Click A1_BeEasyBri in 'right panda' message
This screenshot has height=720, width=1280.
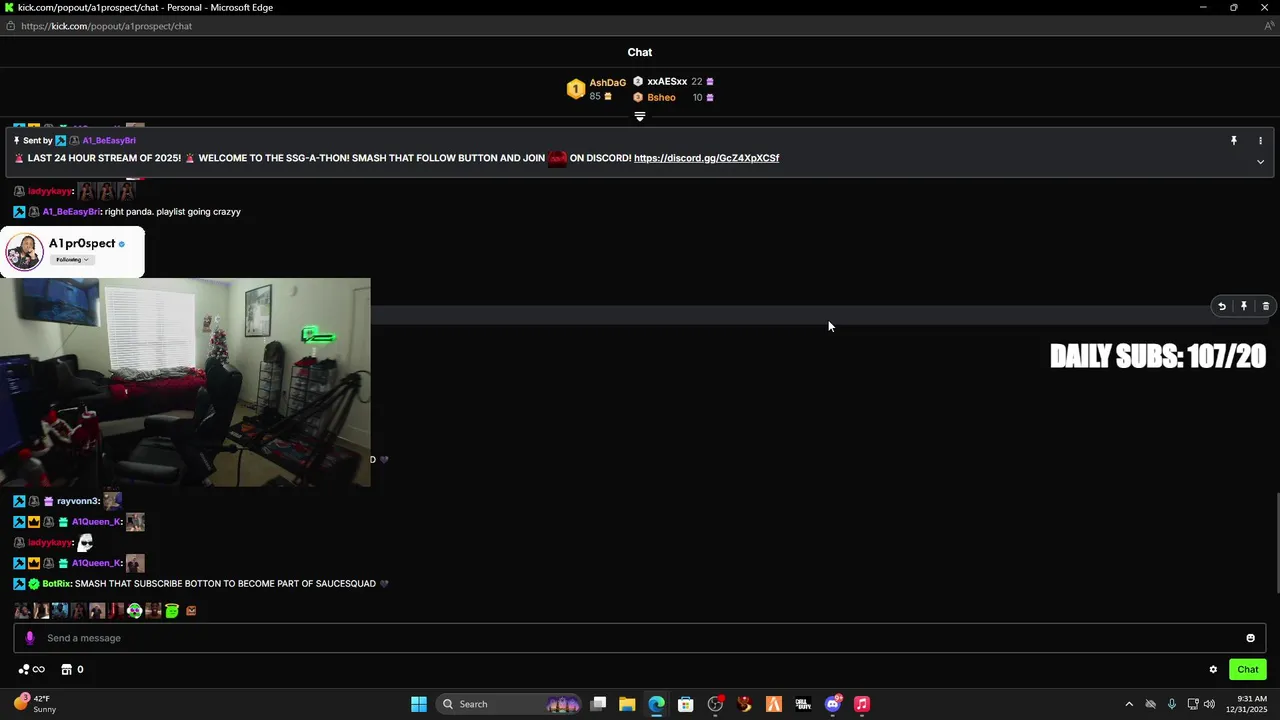click(x=71, y=212)
